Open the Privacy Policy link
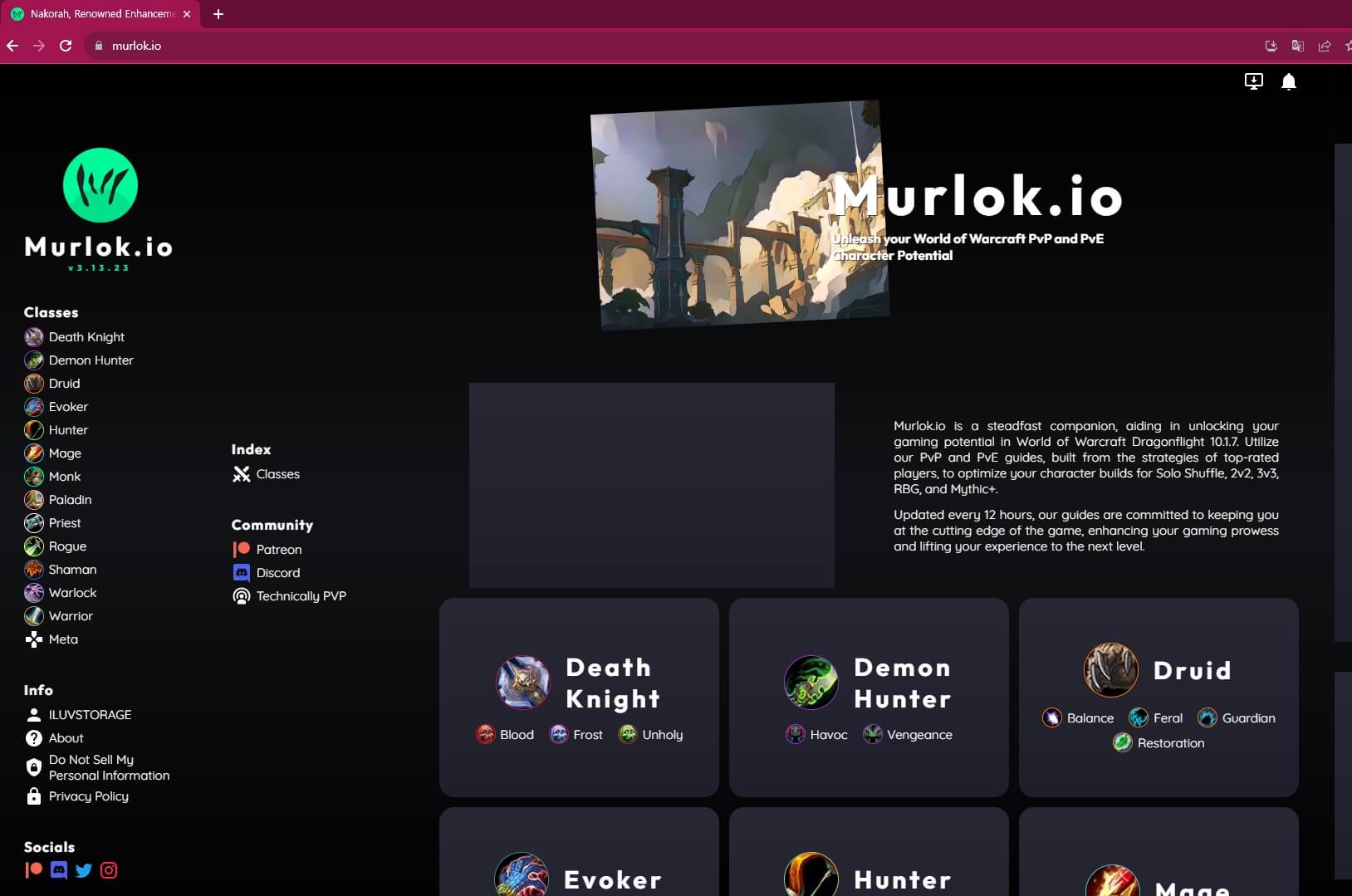Image resolution: width=1352 pixels, height=896 pixels. pyautogui.click(x=77, y=796)
